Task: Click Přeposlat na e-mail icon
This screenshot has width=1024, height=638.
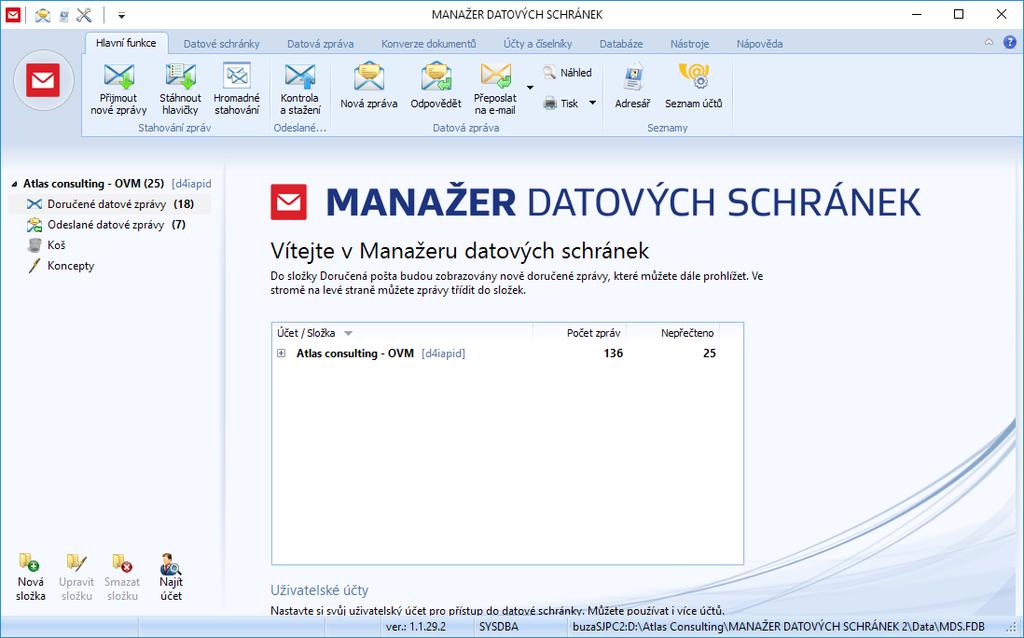Action: [x=495, y=76]
